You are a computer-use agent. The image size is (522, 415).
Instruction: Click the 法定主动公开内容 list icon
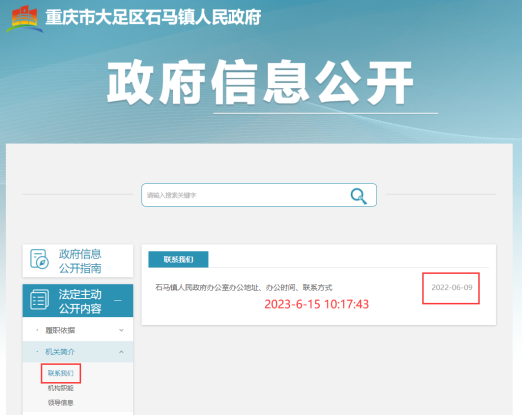click(39, 299)
